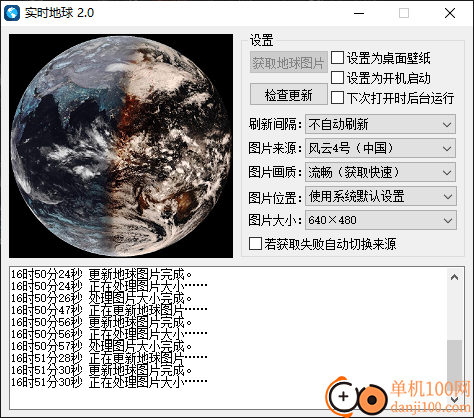Click the 检查更新 button
Image resolution: width=474 pixels, height=418 pixels.
tap(289, 95)
